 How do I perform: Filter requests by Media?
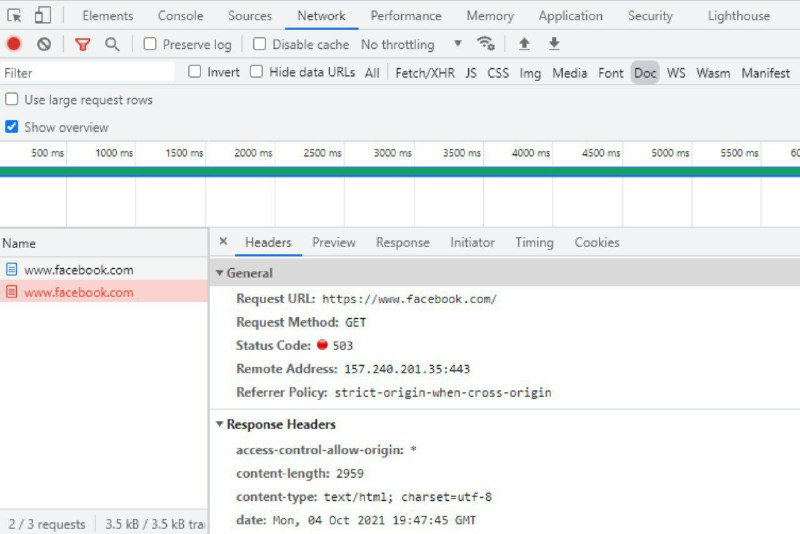tap(569, 73)
